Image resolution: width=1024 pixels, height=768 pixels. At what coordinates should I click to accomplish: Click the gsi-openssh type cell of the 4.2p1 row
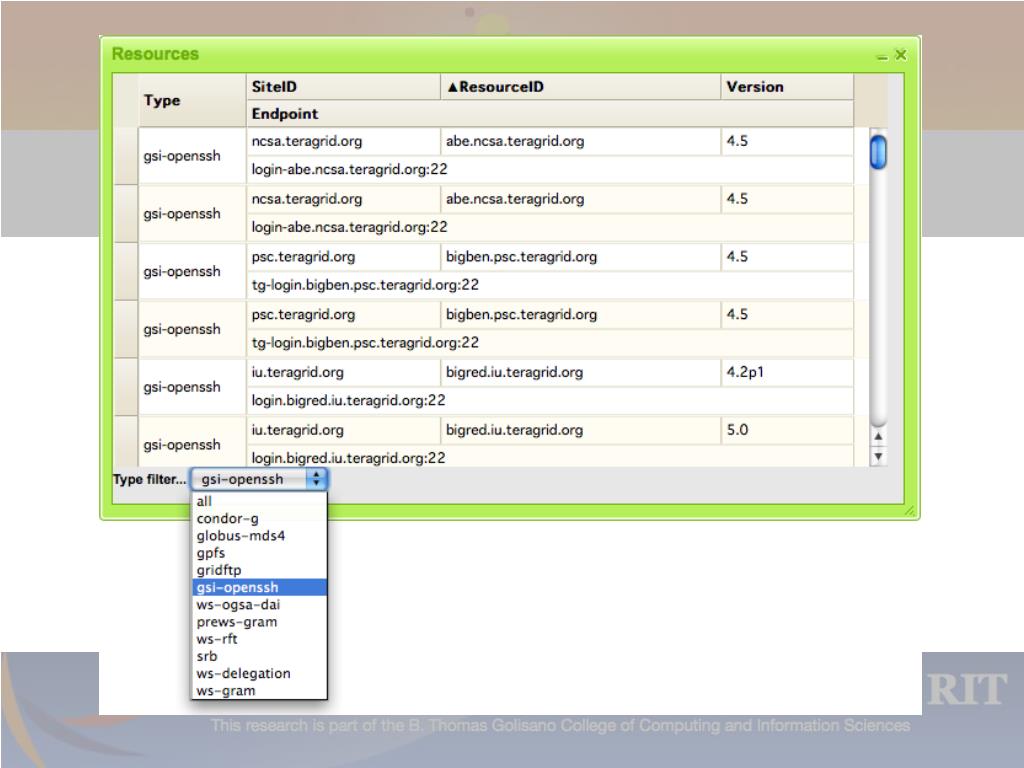[x=192, y=387]
